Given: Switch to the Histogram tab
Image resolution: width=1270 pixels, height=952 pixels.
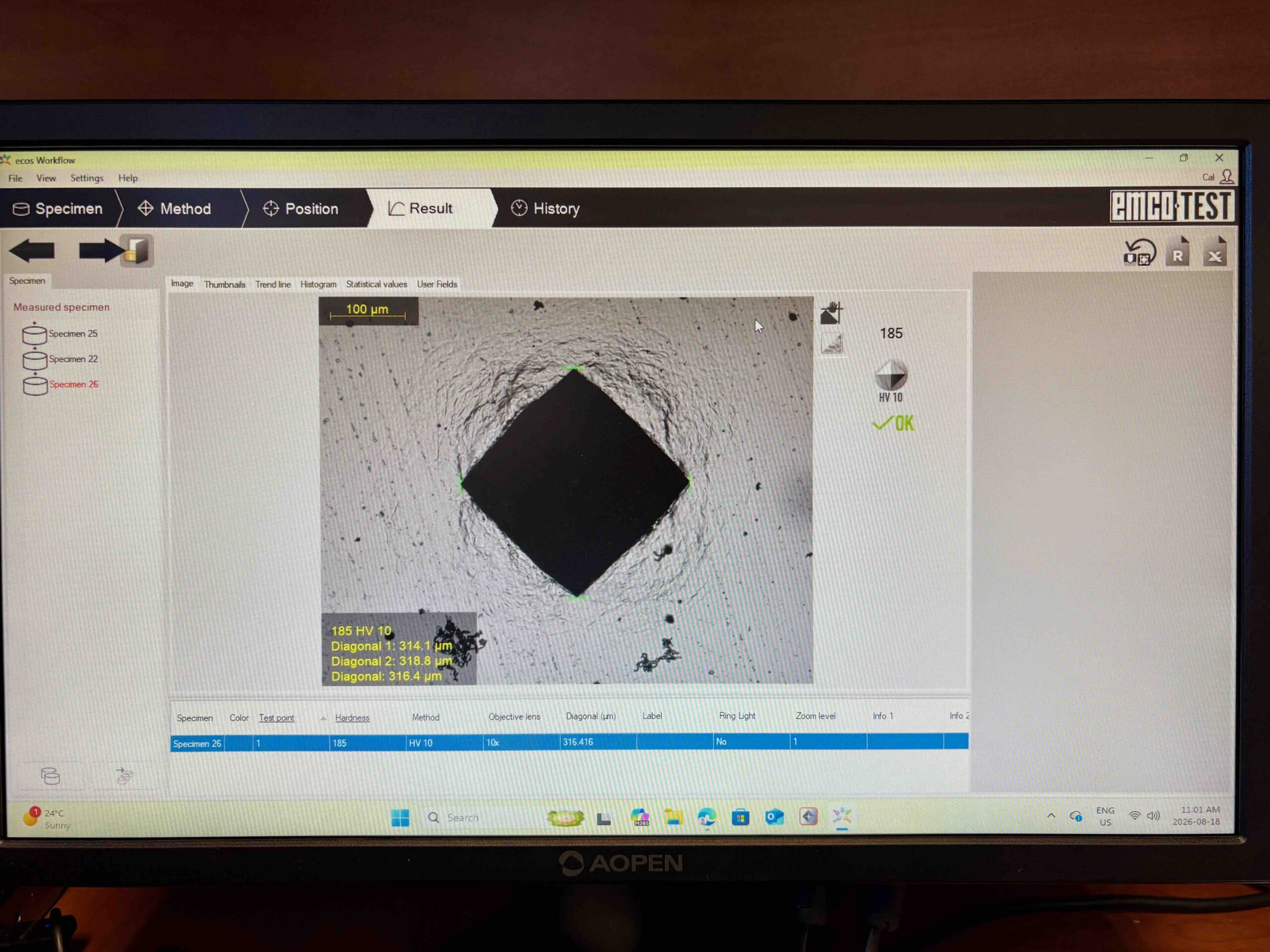Looking at the screenshot, I should tap(318, 285).
